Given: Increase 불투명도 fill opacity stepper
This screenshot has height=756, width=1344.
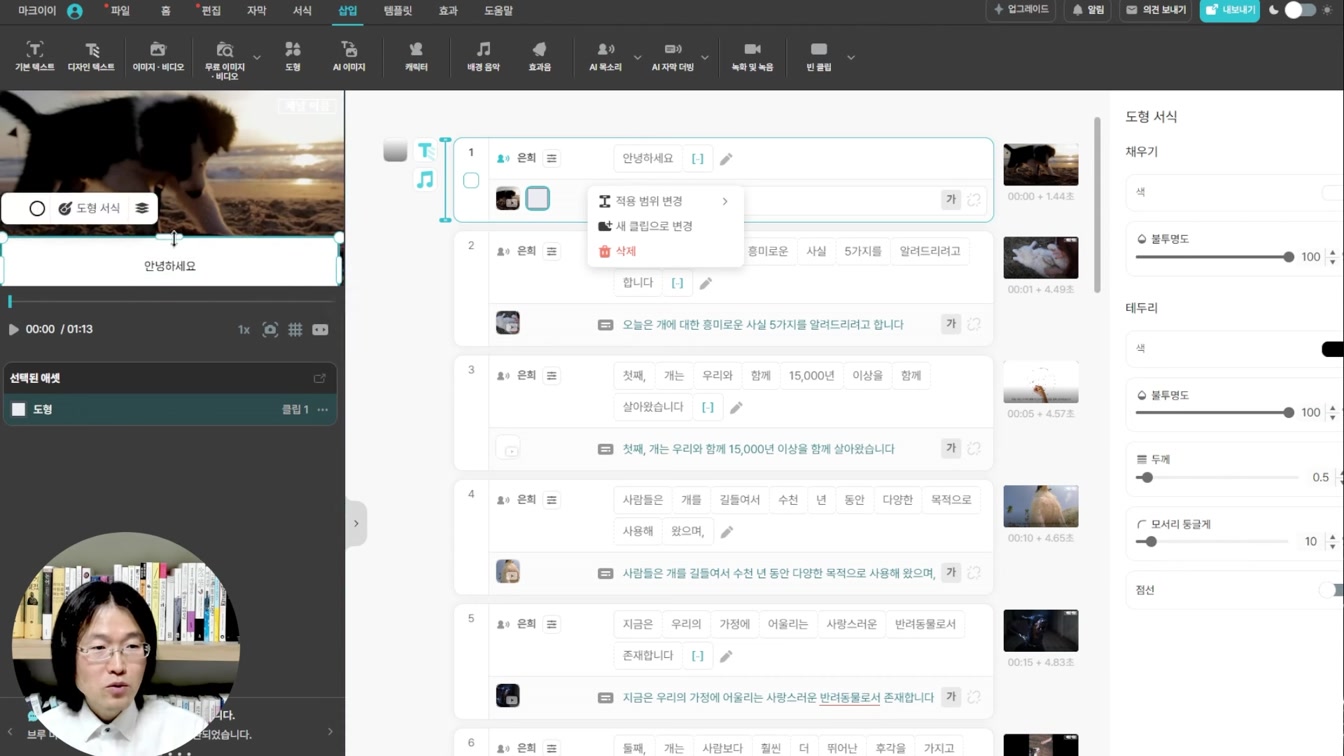Looking at the screenshot, I should coord(1332,253).
